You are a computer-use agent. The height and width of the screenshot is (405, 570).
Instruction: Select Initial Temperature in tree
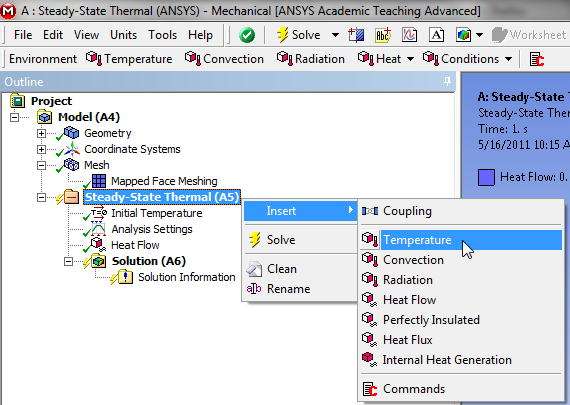point(157,213)
